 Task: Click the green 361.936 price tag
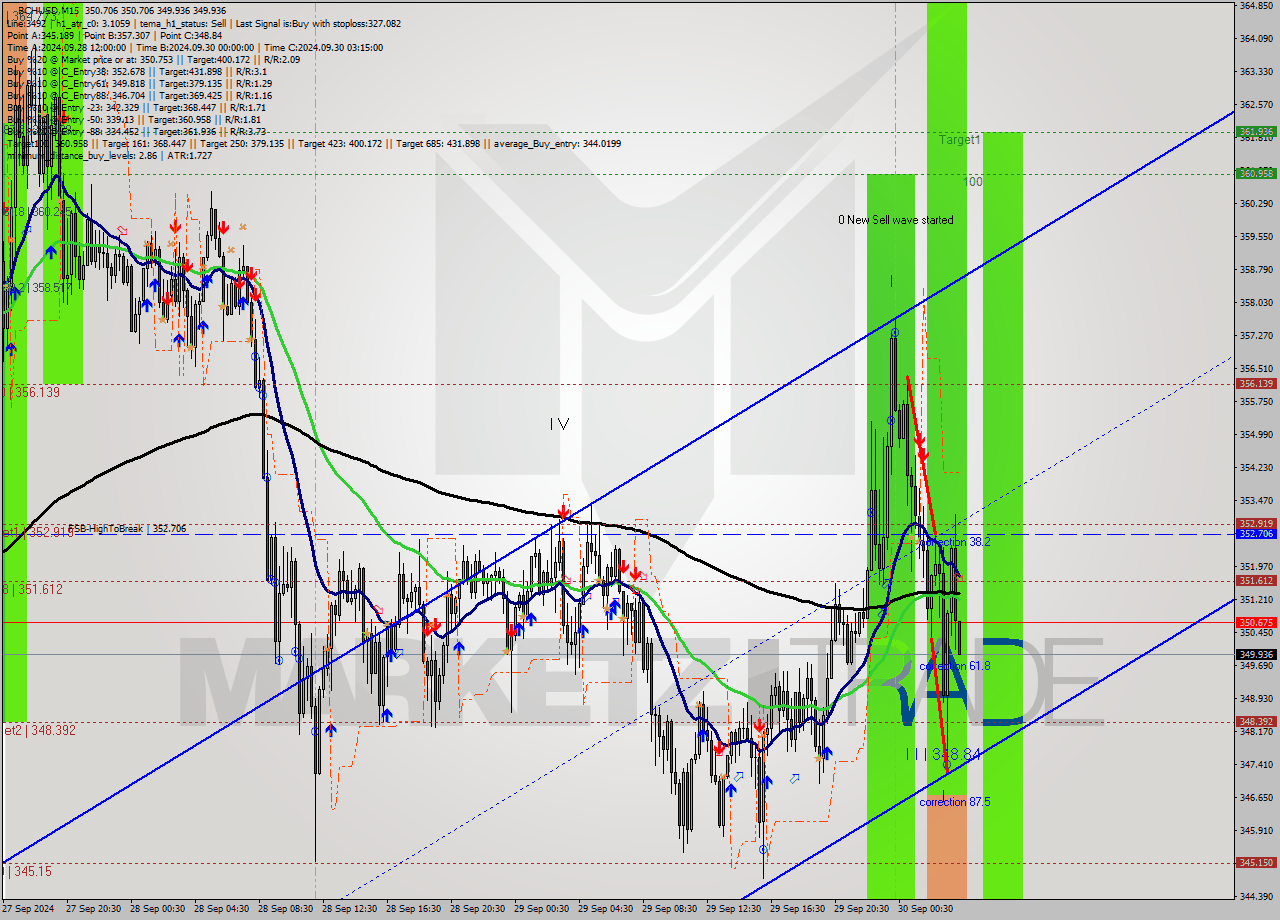click(1256, 131)
